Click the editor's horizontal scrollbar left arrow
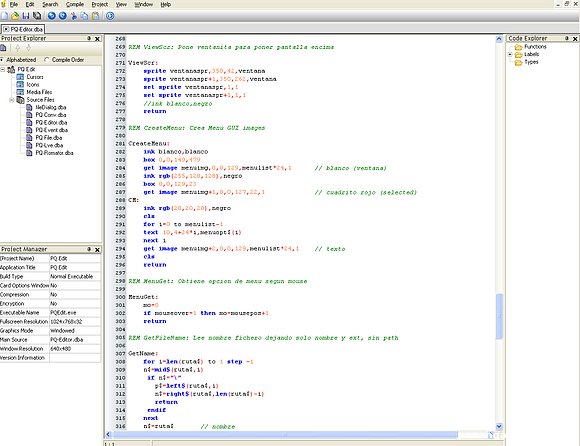 [x=108, y=435]
